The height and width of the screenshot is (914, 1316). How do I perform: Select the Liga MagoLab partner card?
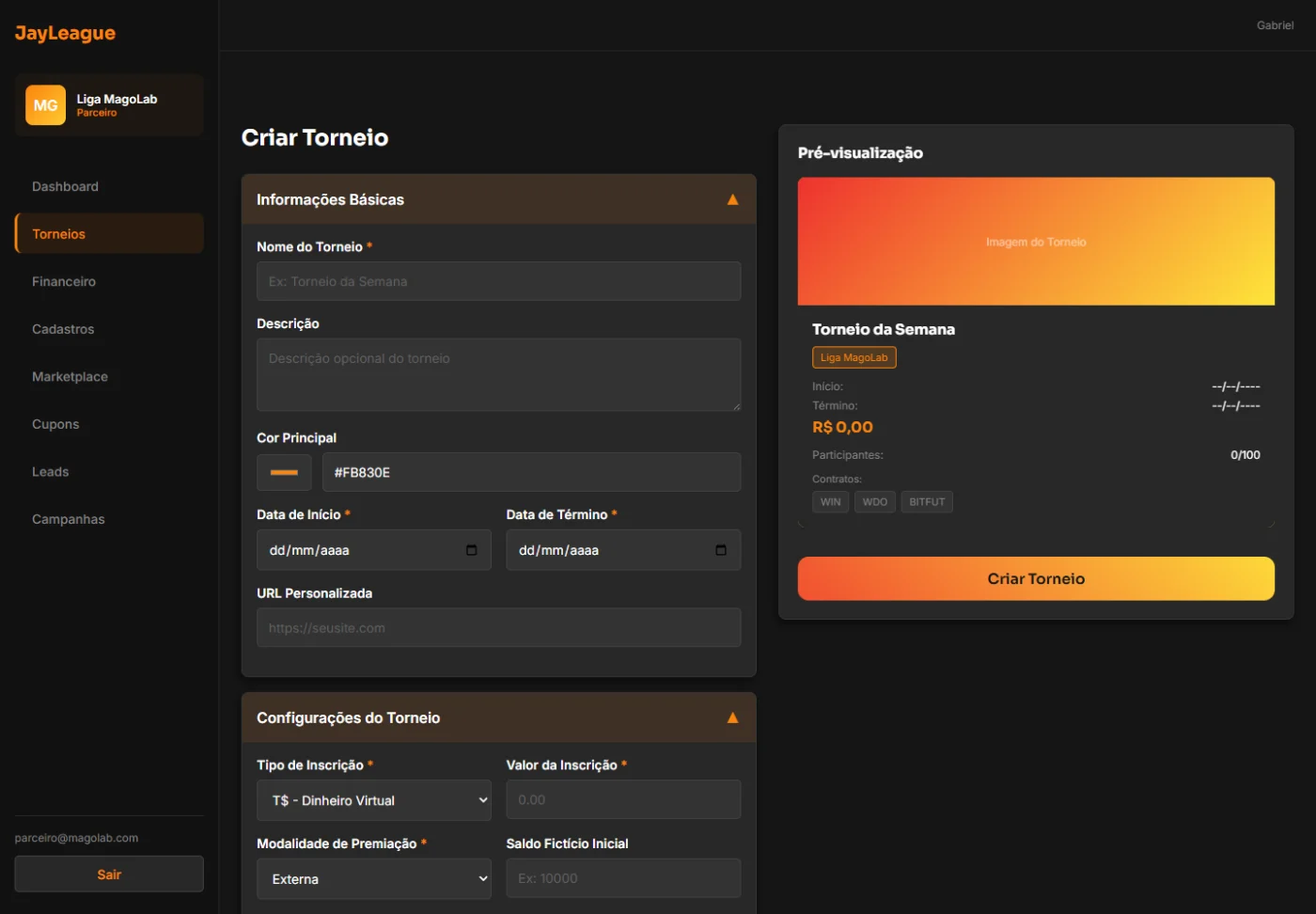click(109, 105)
